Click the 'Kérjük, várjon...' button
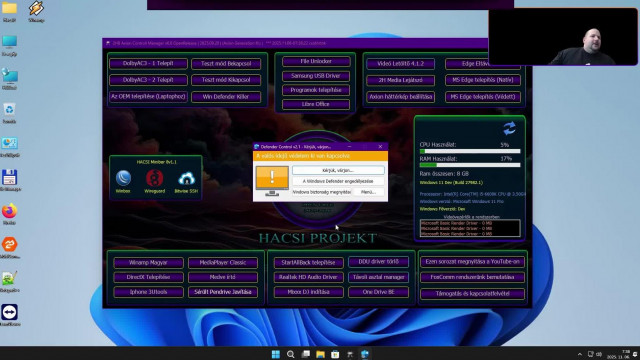The width and height of the screenshot is (640, 360). (x=338, y=170)
